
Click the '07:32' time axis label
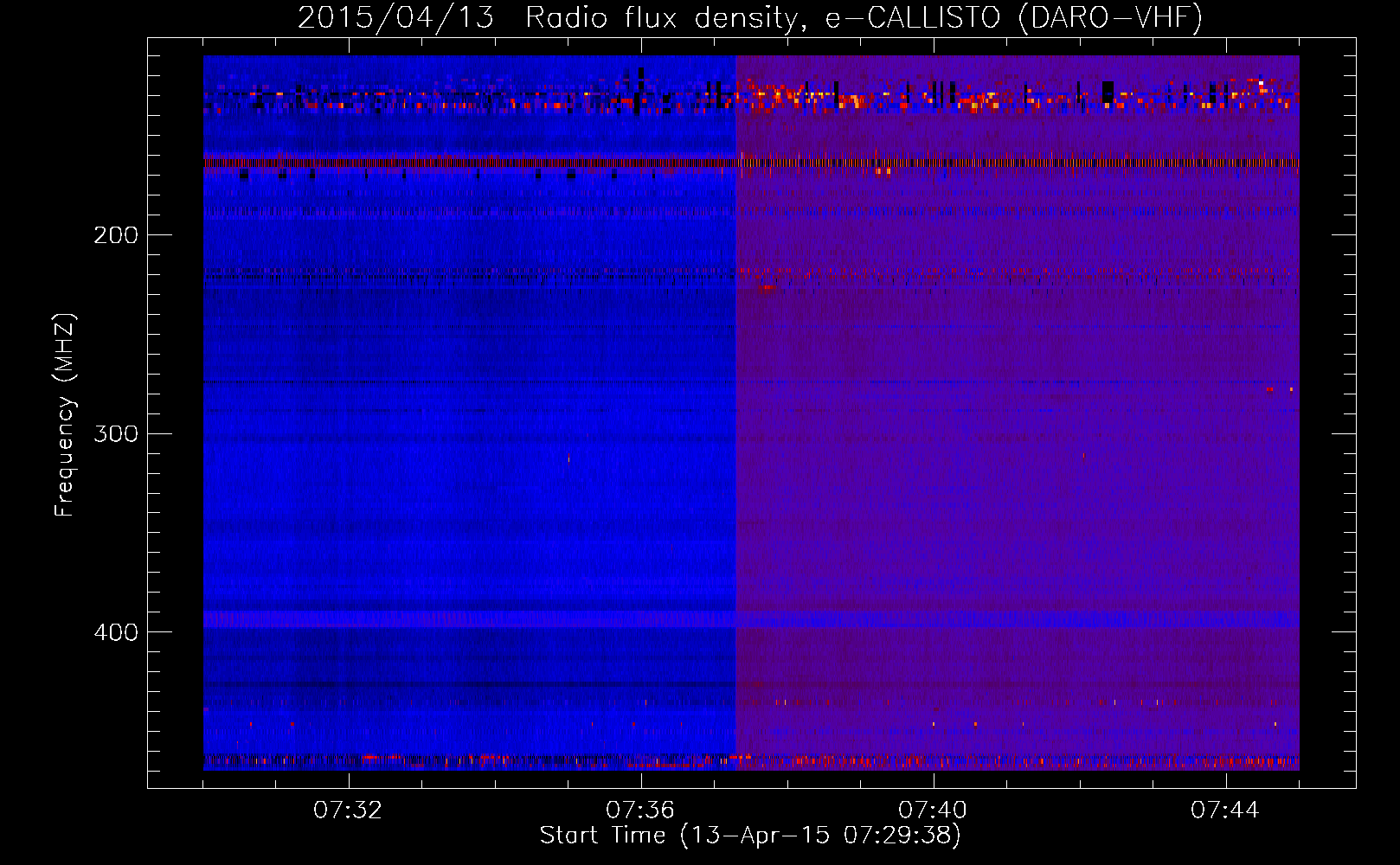coord(348,811)
